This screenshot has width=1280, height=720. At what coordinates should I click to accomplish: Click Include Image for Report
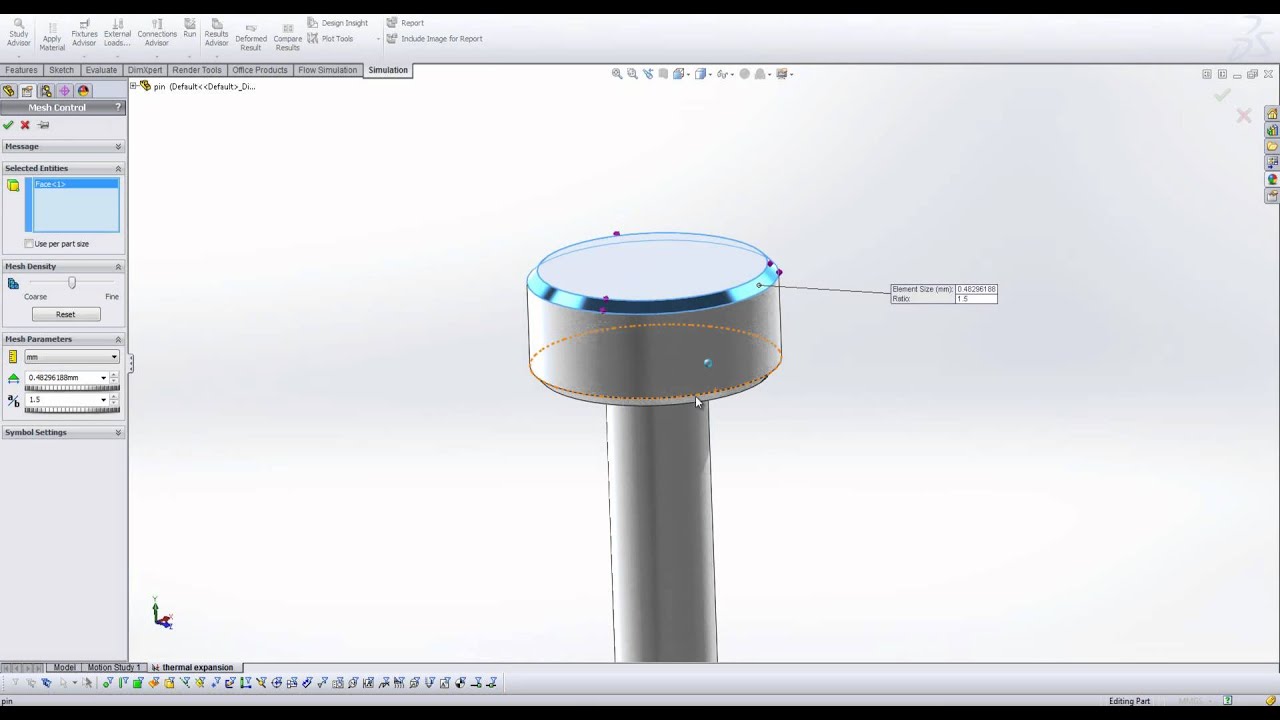pos(435,39)
